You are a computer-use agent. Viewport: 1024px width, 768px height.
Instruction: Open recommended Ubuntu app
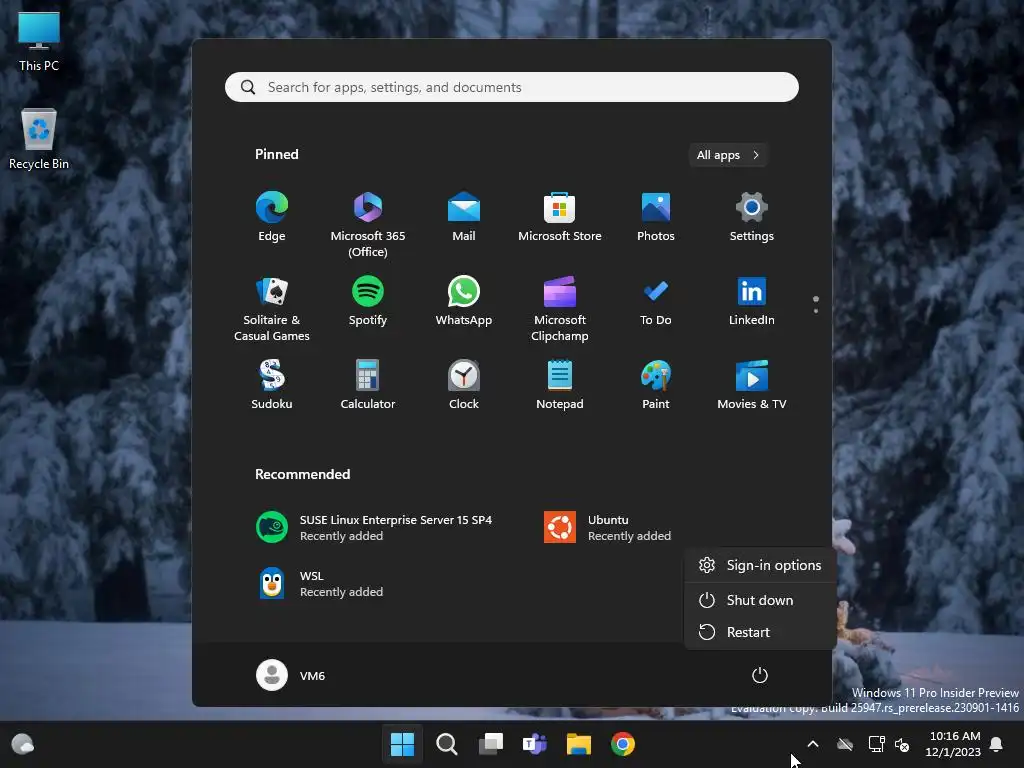coord(609,528)
